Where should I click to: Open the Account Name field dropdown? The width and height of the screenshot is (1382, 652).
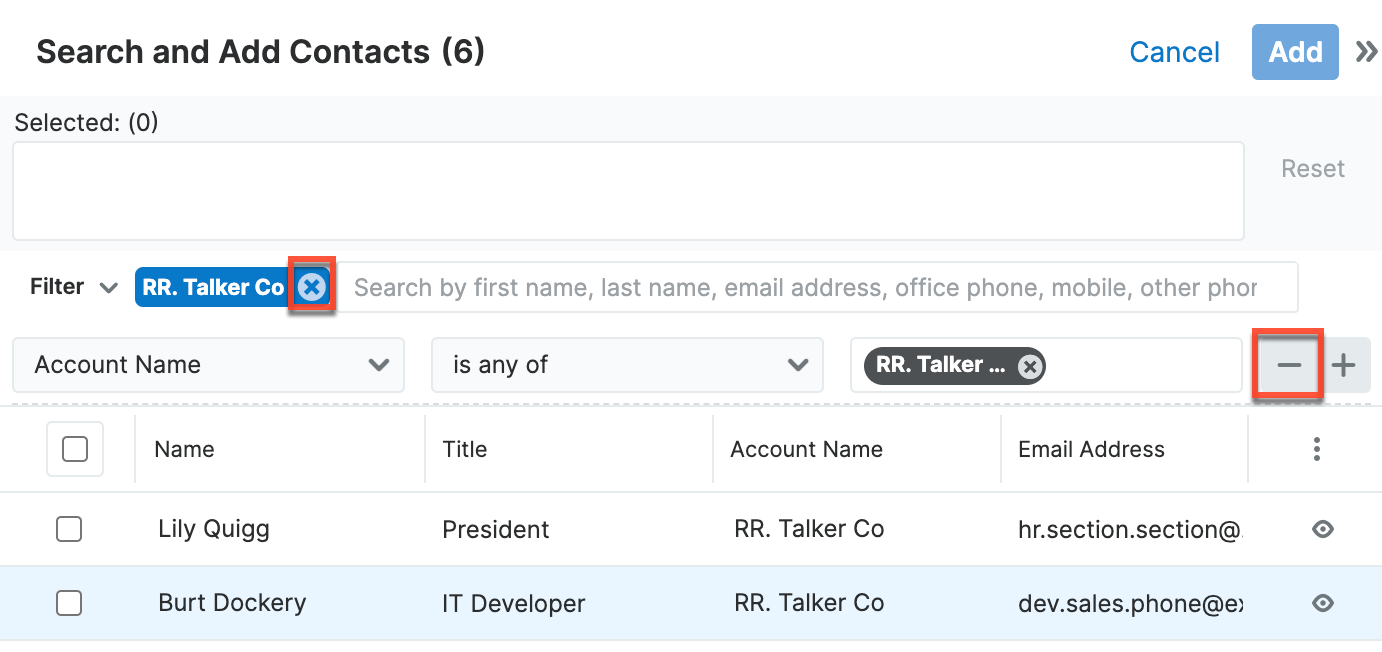point(208,365)
